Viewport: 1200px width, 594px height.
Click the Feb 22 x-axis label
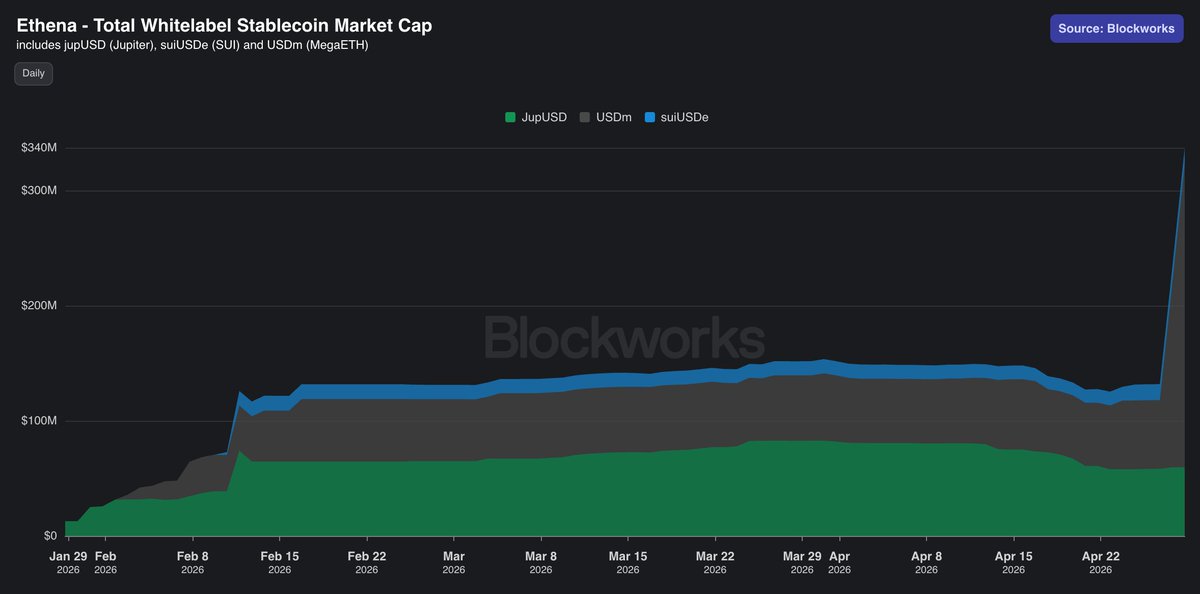pyautogui.click(x=366, y=562)
